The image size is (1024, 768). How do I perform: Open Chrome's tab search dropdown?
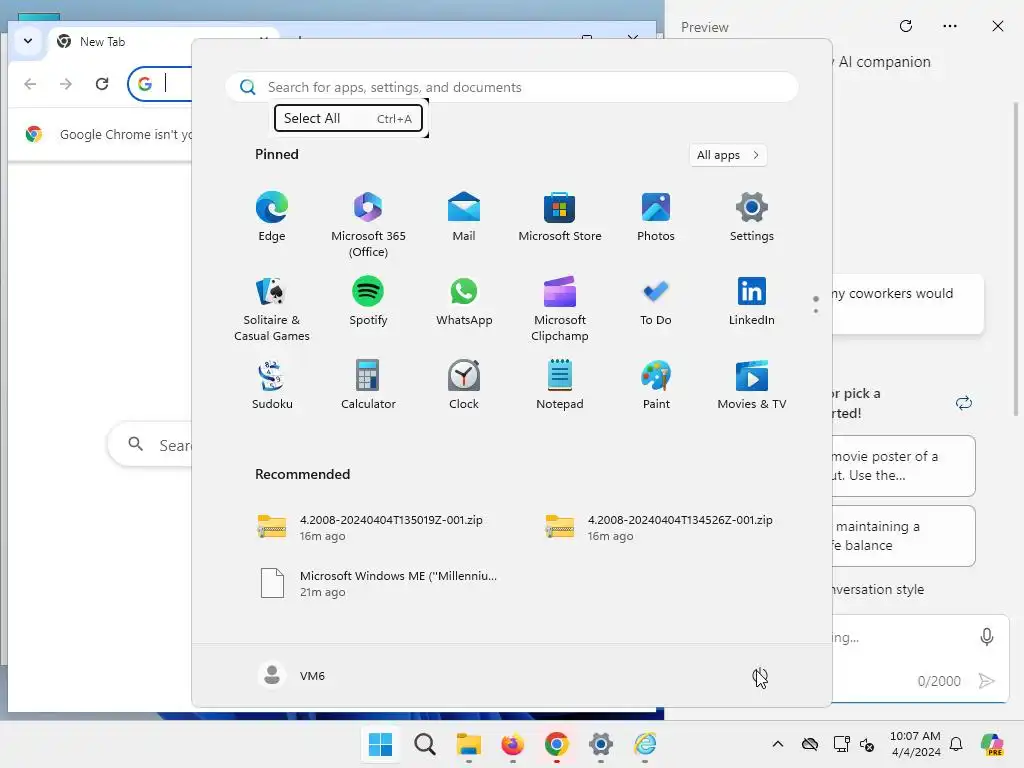coord(28,41)
